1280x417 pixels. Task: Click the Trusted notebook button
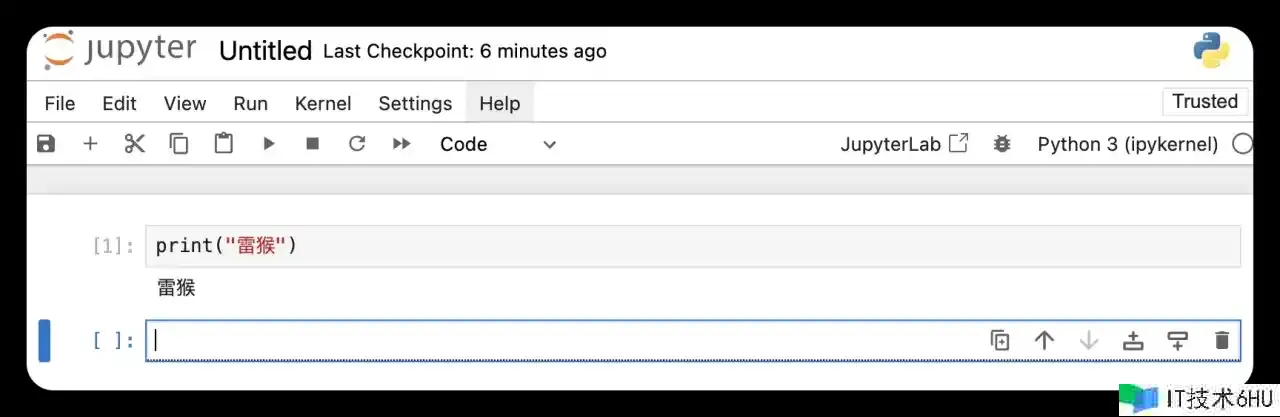tap(1205, 101)
